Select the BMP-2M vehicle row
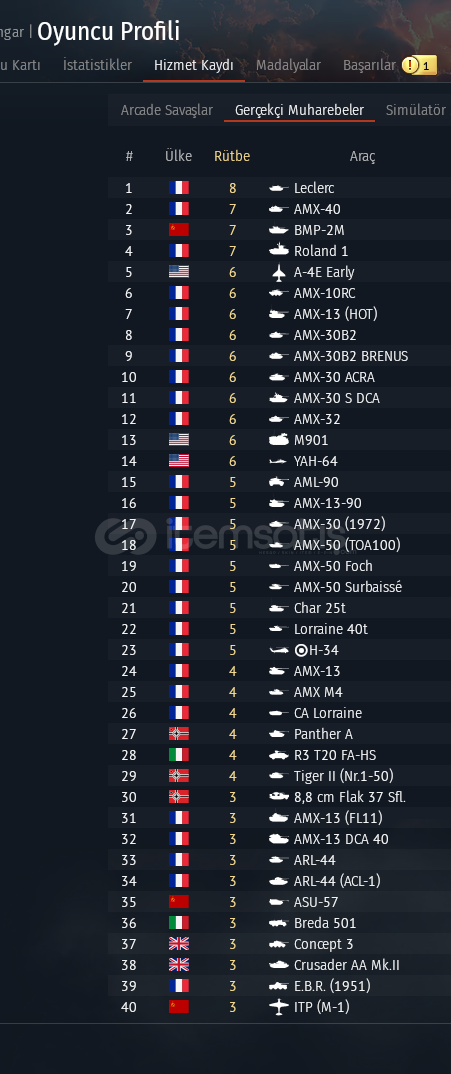Viewport: 451px width, 1074px height. 279,231
